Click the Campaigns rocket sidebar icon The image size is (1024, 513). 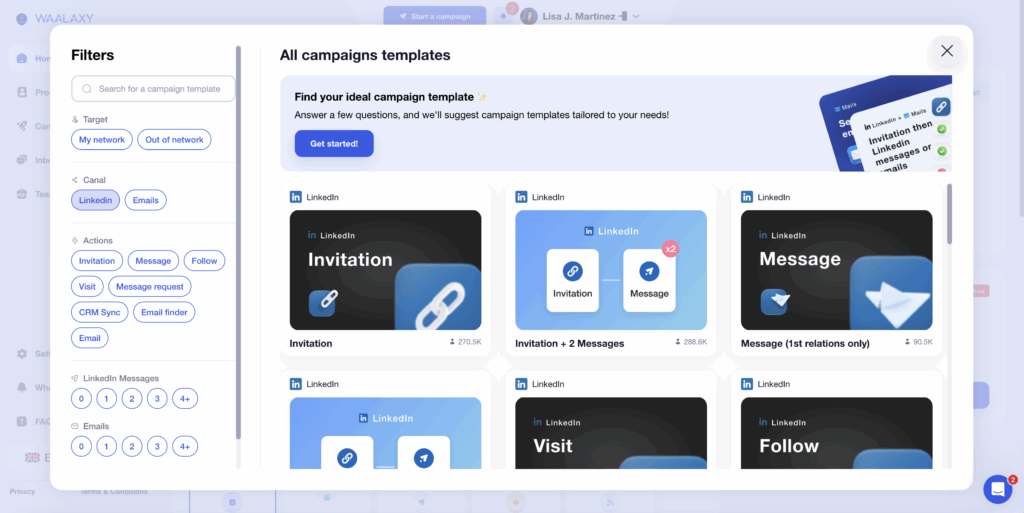coord(22,126)
